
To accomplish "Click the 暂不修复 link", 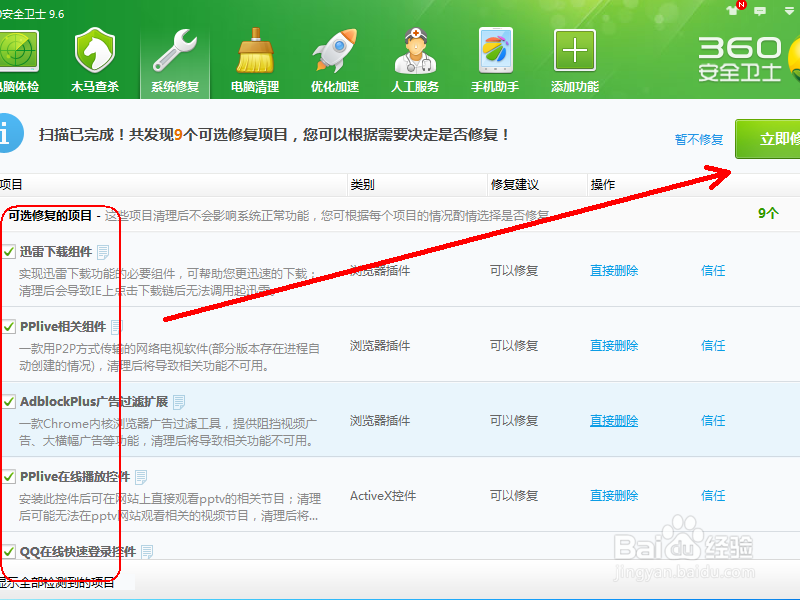I will tap(700, 139).
